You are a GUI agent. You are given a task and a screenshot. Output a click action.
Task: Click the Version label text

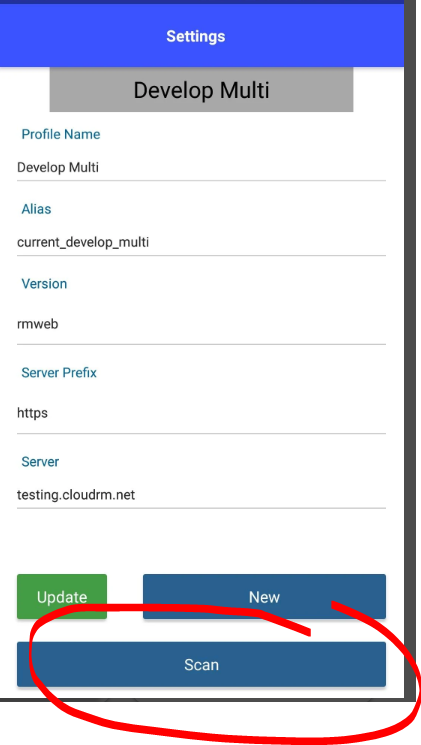tap(44, 284)
